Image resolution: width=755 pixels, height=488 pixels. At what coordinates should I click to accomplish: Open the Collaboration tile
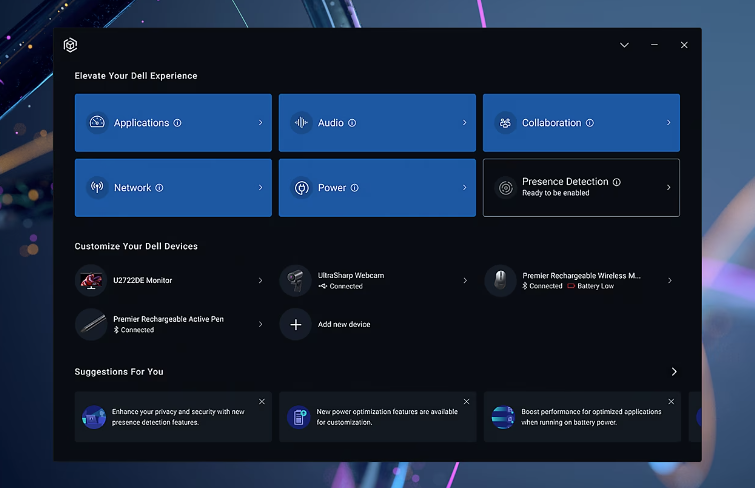(582, 123)
